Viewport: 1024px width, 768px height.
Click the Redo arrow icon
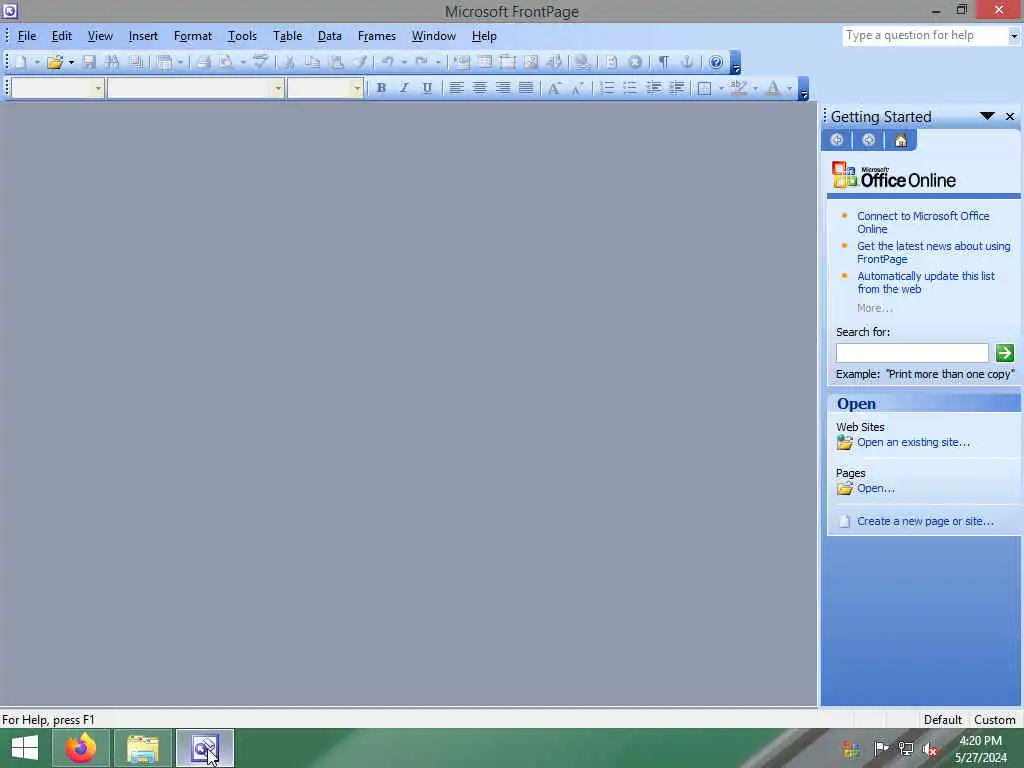click(x=422, y=62)
